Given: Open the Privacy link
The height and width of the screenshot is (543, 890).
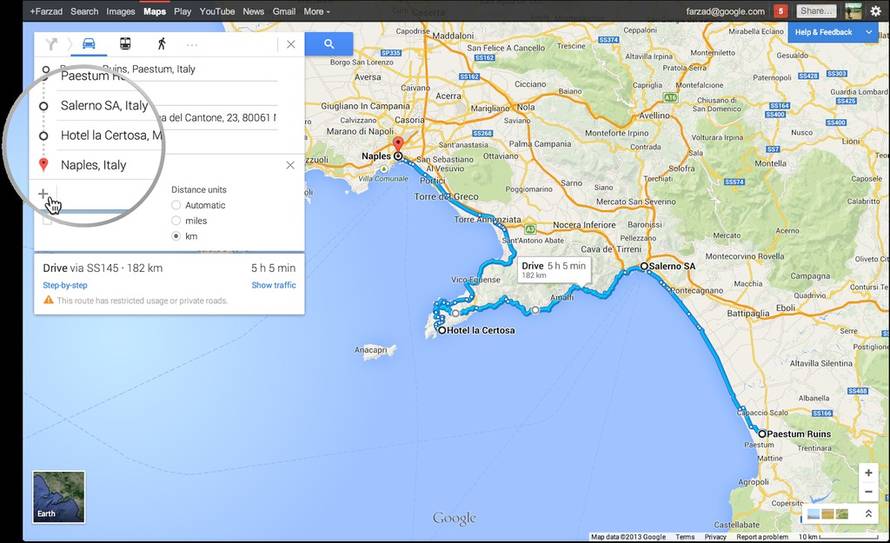Looking at the screenshot, I should click(715, 536).
